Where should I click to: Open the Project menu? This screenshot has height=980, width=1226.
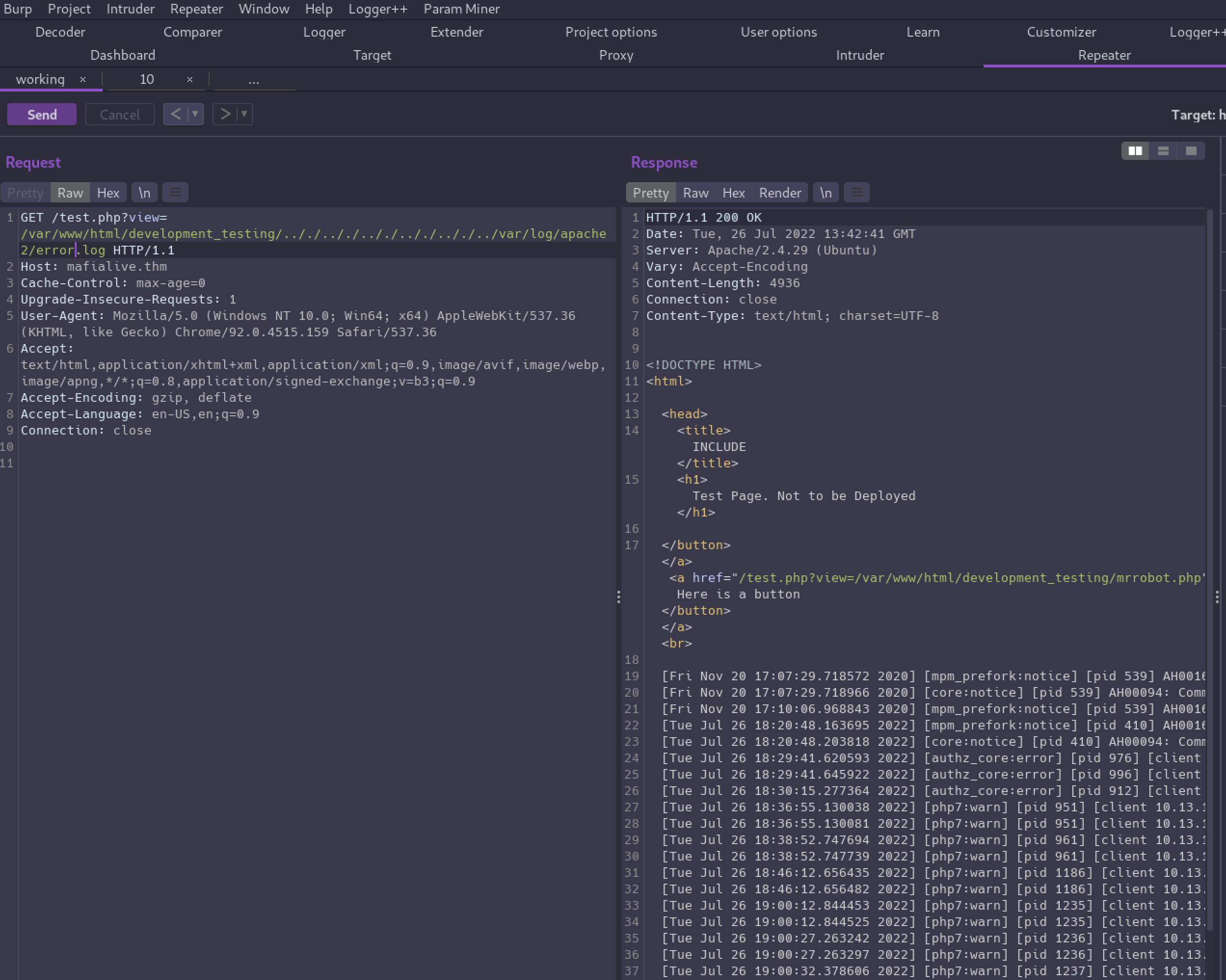[x=69, y=9]
